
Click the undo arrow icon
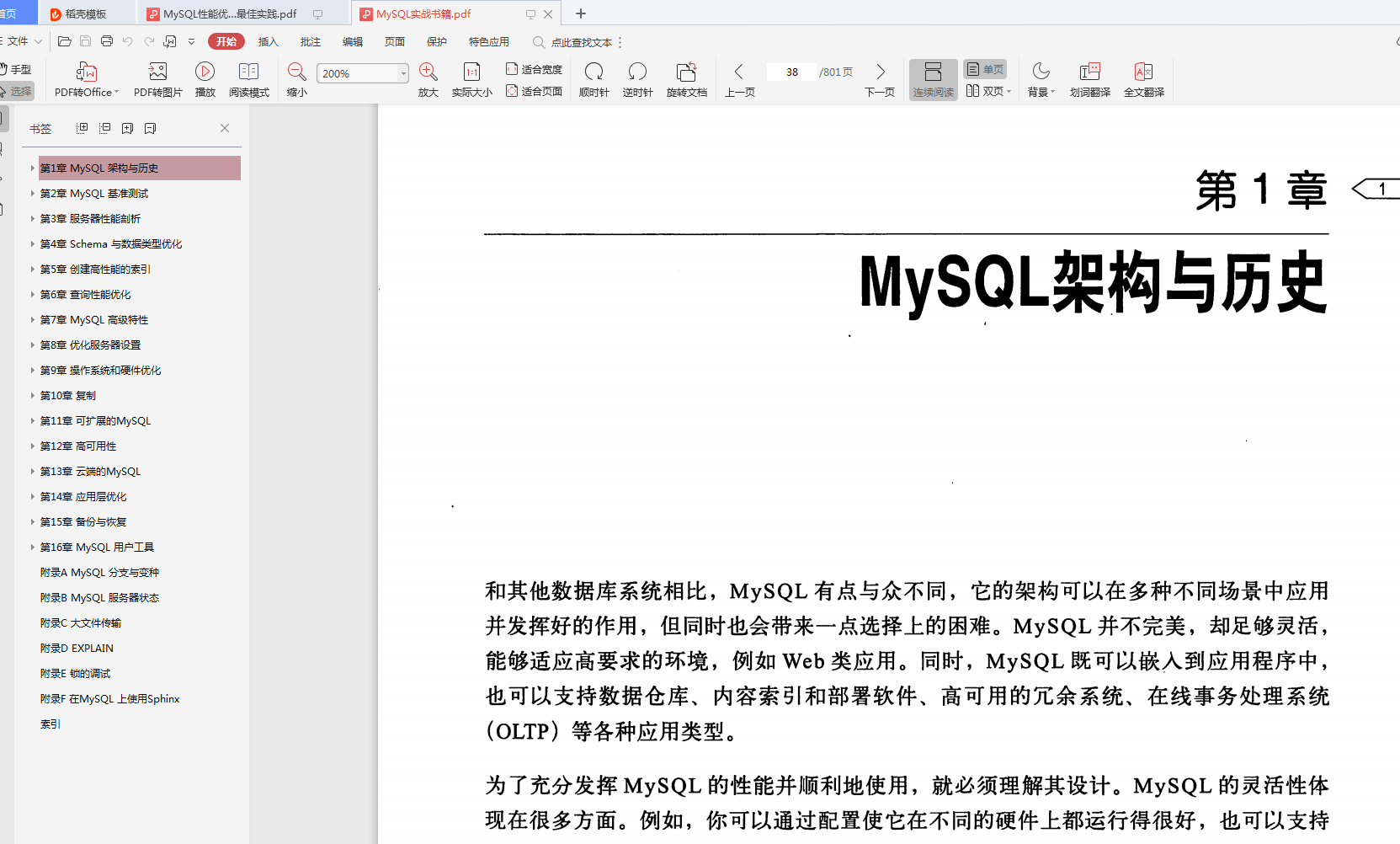128,41
